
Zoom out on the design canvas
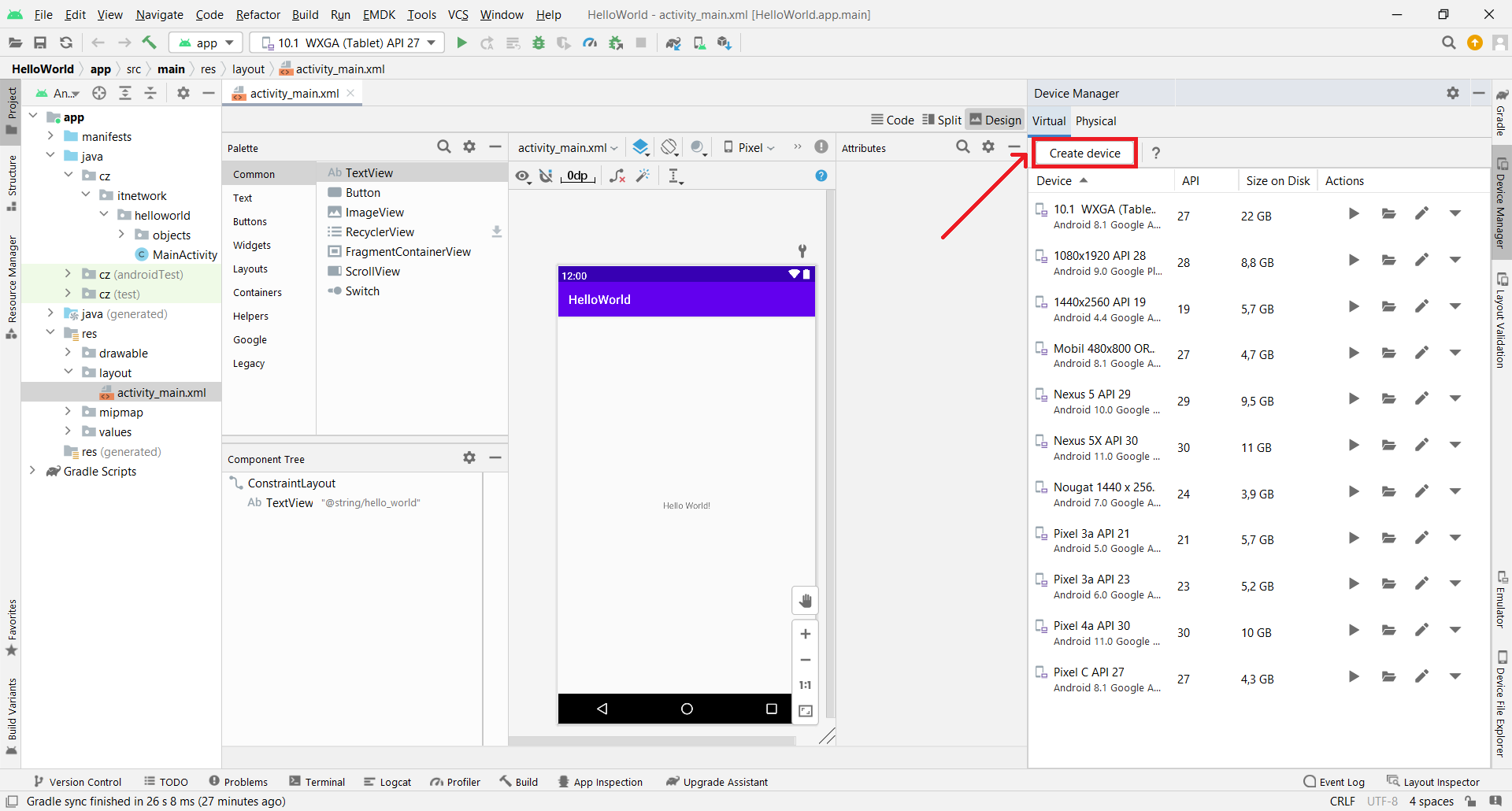tap(805, 660)
